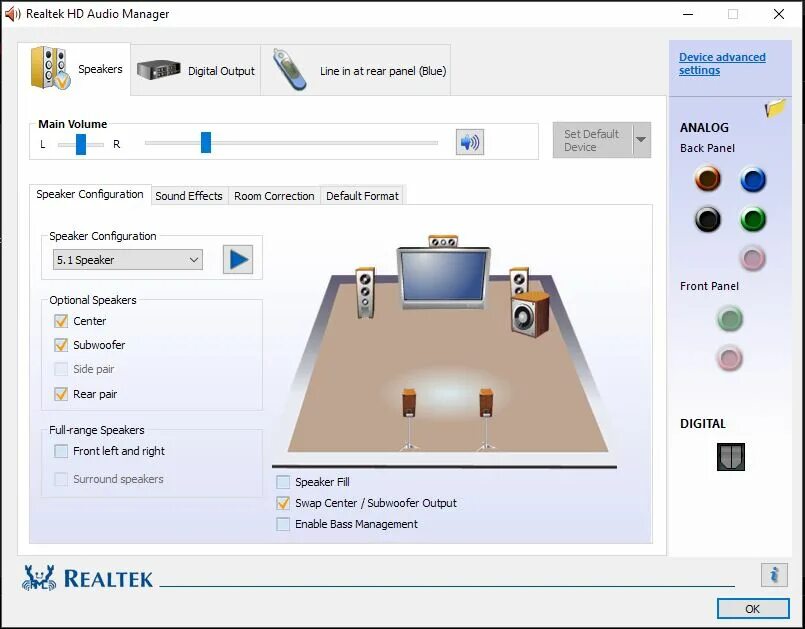Click the orange back panel jack
This screenshot has height=629, width=805.
[x=708, y=179]
